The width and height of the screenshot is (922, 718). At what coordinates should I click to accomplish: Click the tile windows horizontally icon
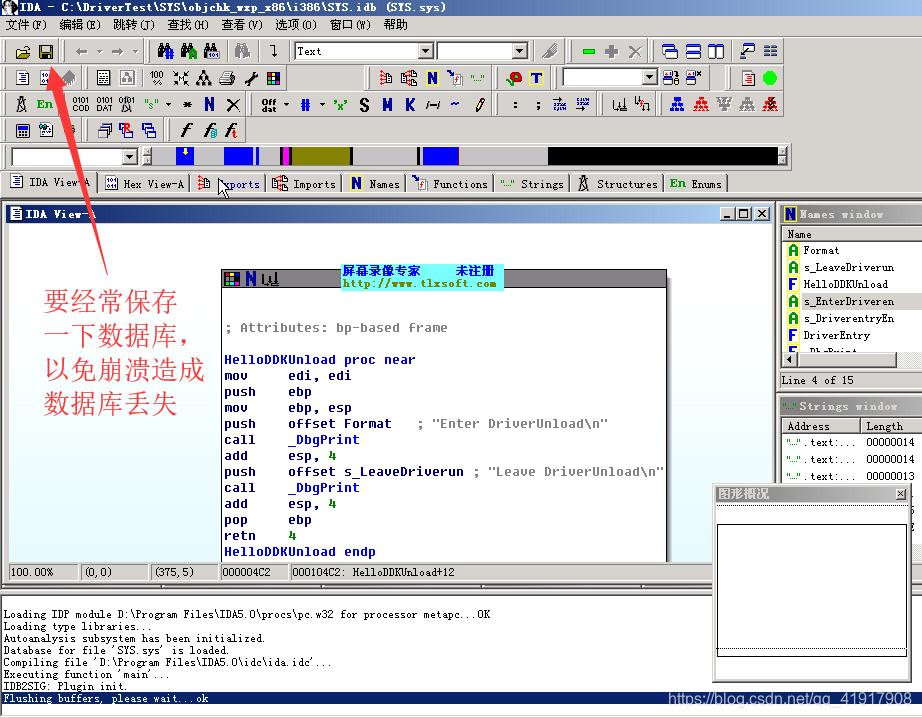coord(693,52)
